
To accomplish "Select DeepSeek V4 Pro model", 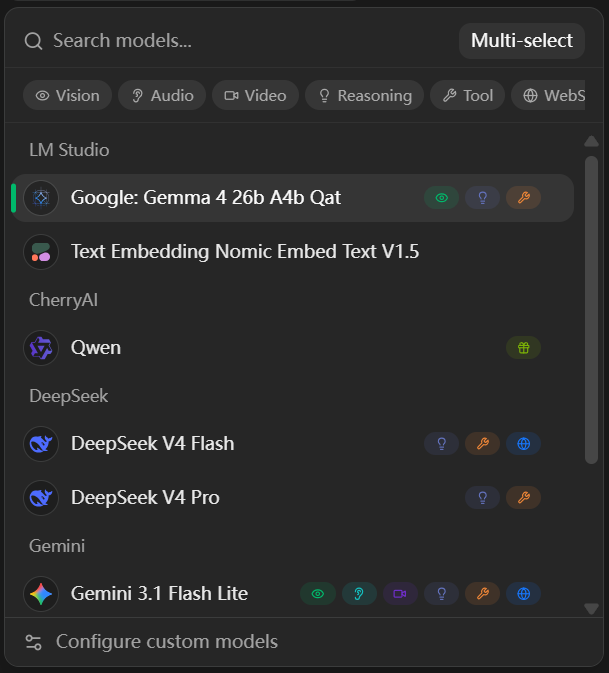I will [x=292, y=498].
